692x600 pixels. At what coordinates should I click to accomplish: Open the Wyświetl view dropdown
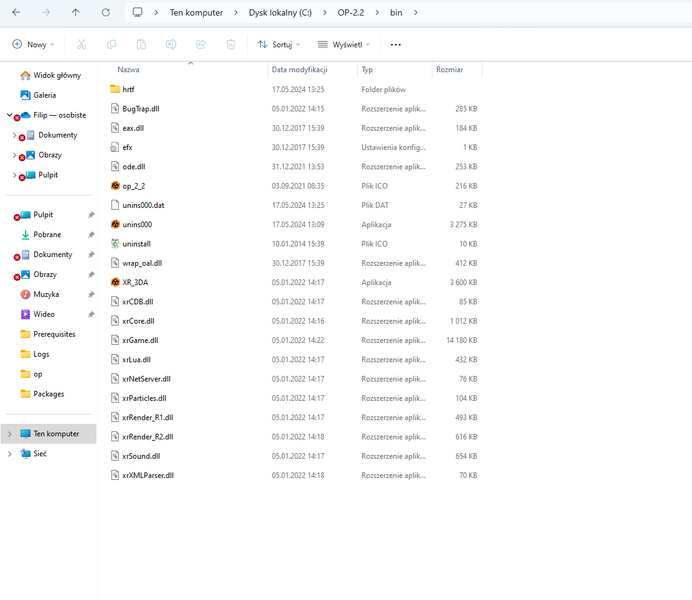point(343,45)
